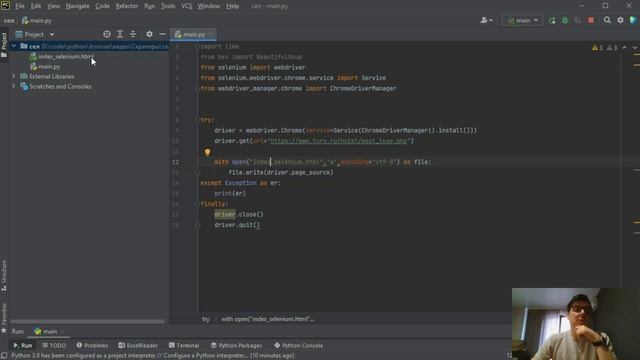Switch to main.py editor tab
The height and width of the screenshot is (360, 640).
tap(193, 35)
